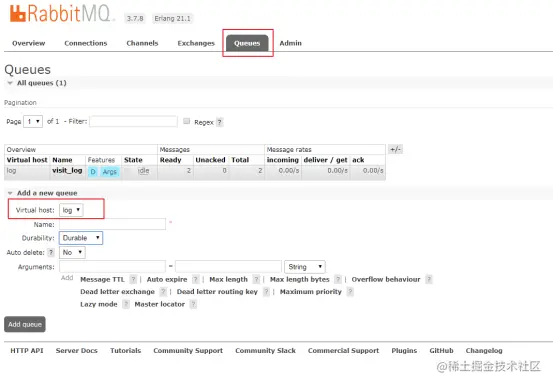This screenshot has height=385, width=553.
Task: Switch to the Connections tab
Action: pyautogui.click(x=86, y=43)
